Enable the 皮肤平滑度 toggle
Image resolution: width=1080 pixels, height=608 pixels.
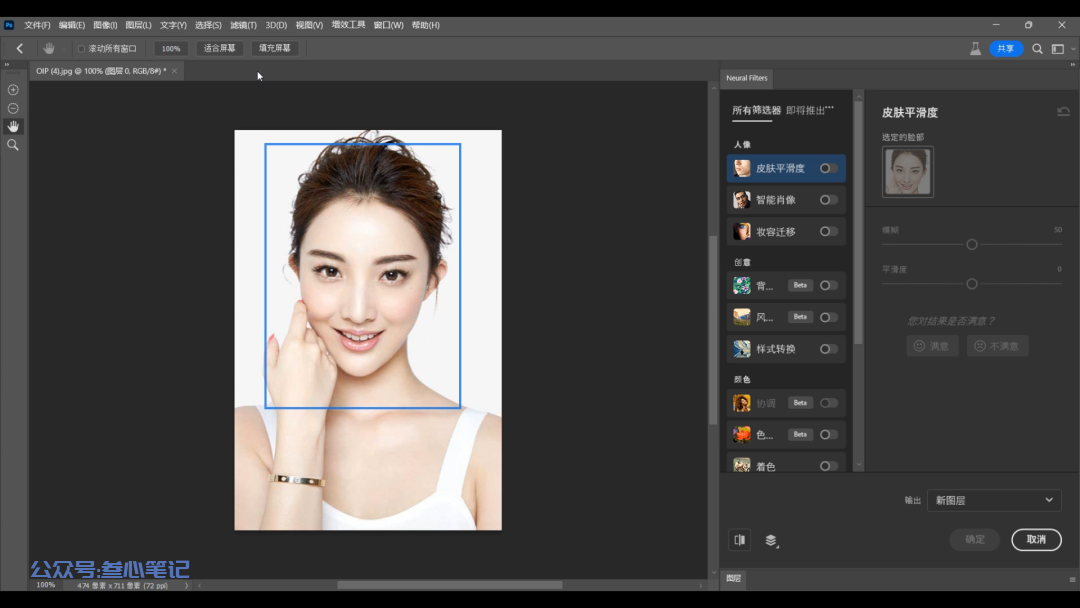point(829,168)
